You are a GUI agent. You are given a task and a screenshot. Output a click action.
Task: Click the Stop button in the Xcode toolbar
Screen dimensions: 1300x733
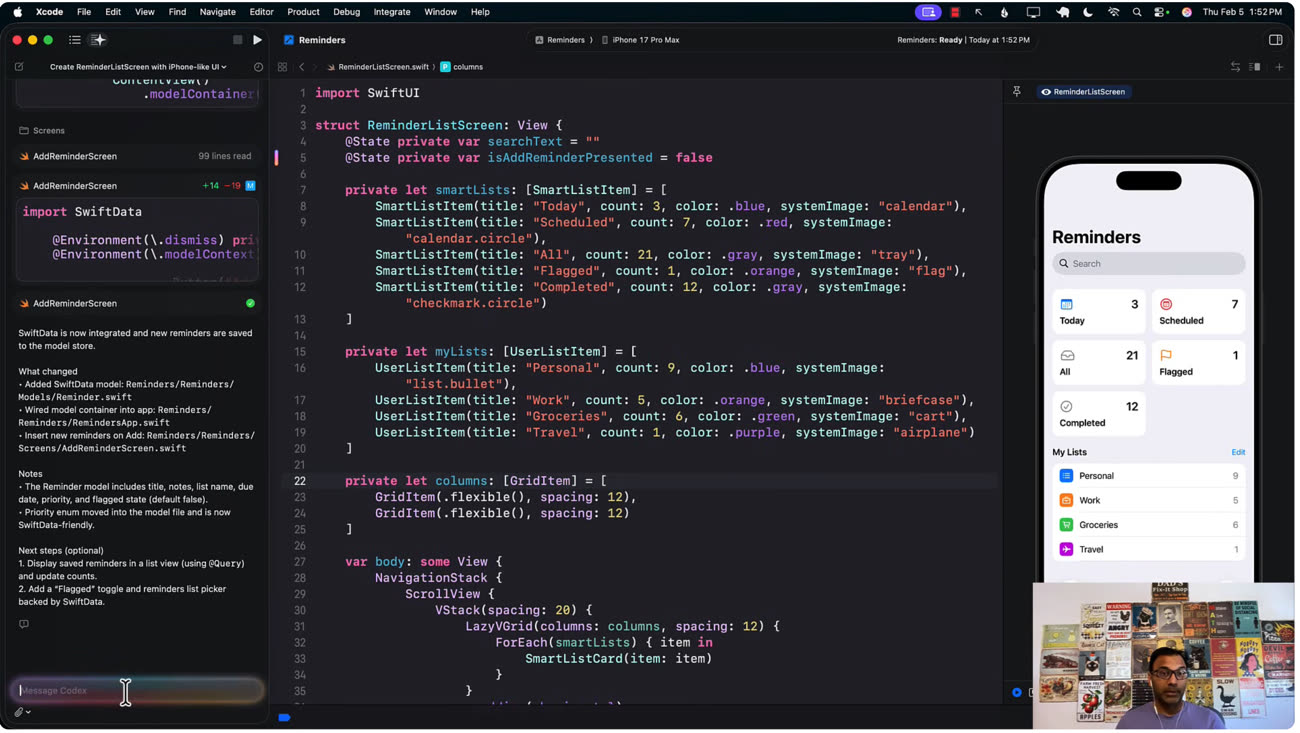point(237,40)
